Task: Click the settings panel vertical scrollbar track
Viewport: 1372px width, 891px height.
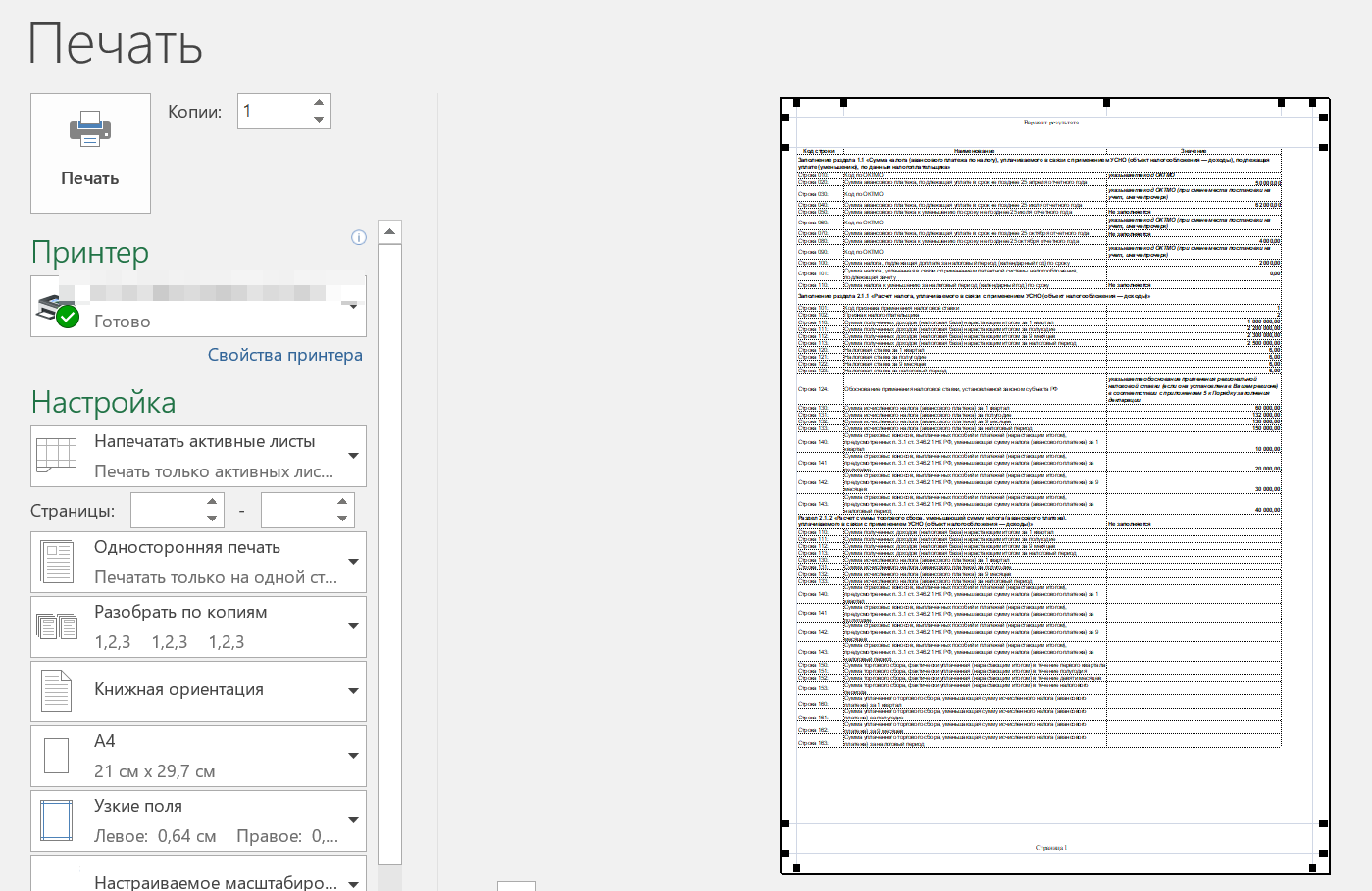Action: (x=389, y=554)
